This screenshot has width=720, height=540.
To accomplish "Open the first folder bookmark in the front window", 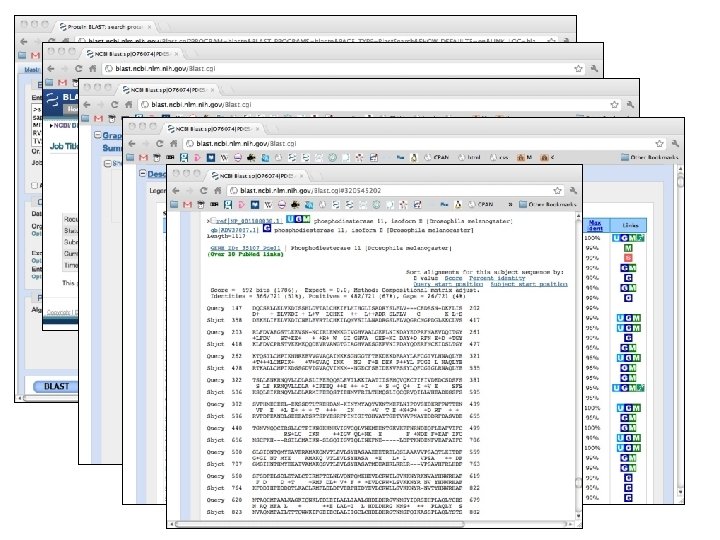I will pos(174,204).
